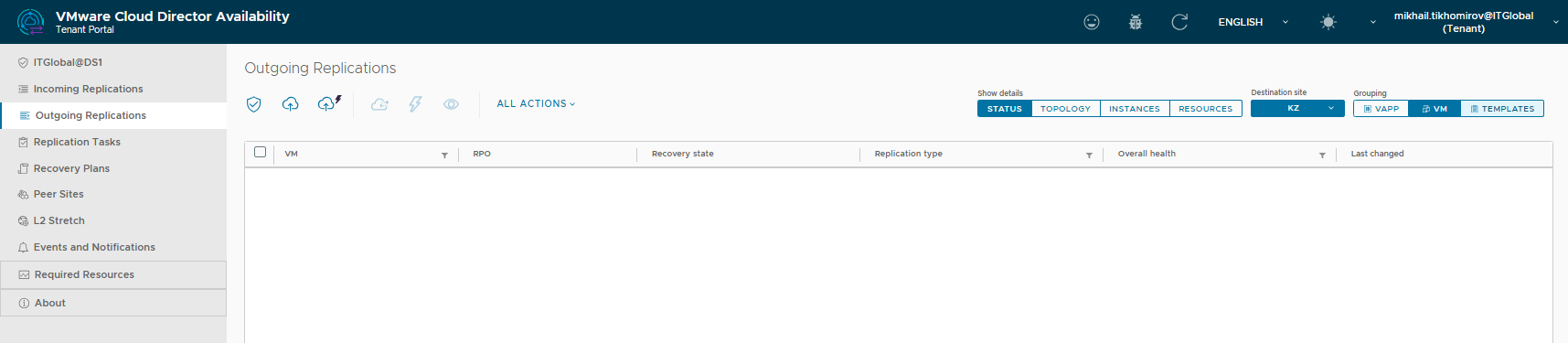Click the sun theme icon

click(1328, 22)
